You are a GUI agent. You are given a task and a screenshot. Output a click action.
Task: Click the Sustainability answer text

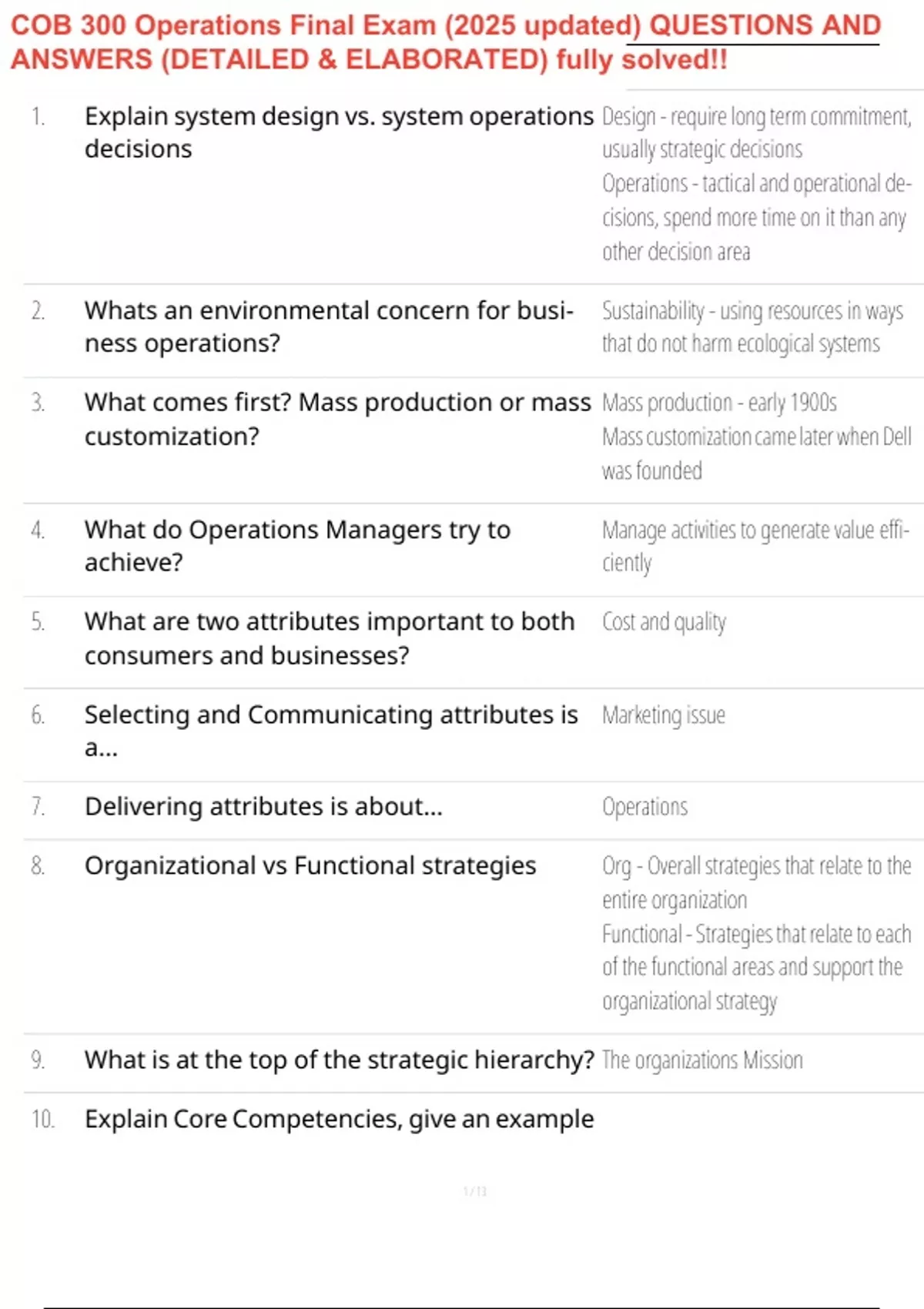pos(752,326)
